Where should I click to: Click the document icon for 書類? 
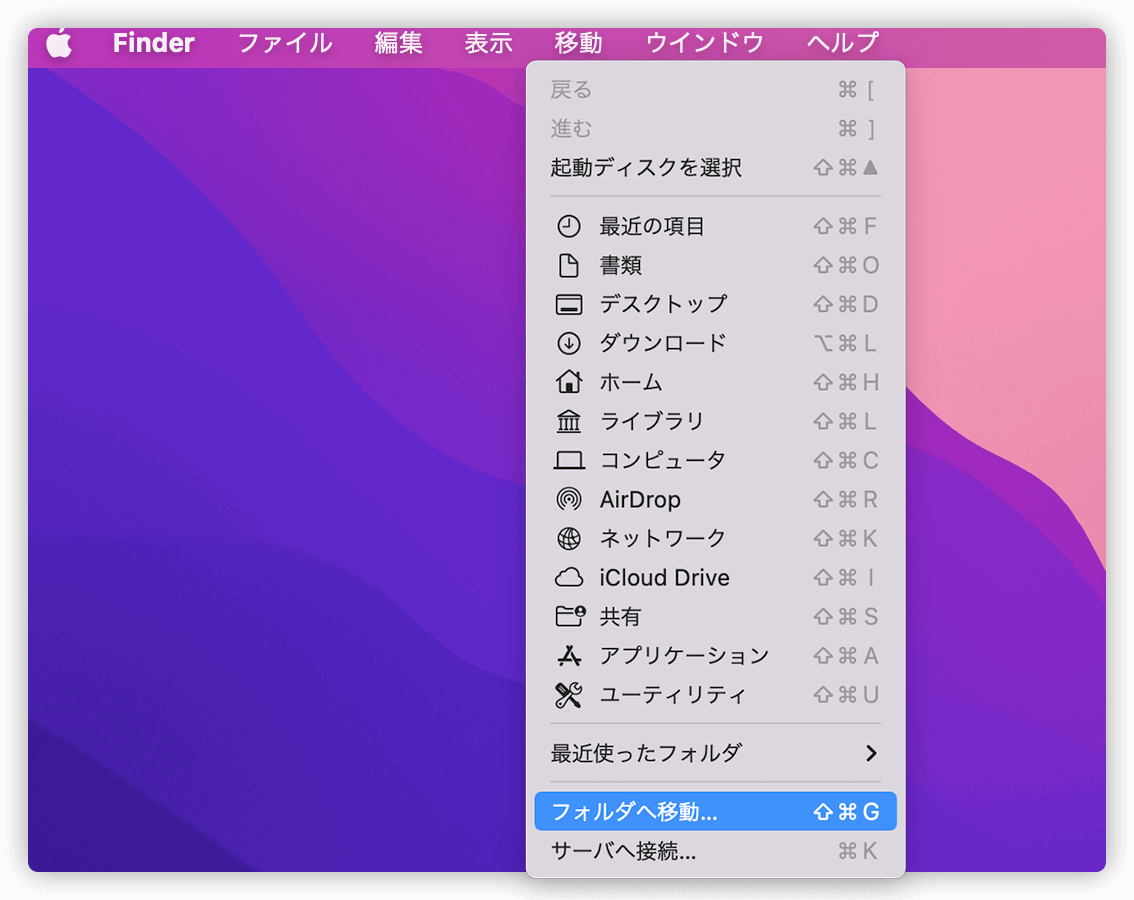[x=568, y=266]
